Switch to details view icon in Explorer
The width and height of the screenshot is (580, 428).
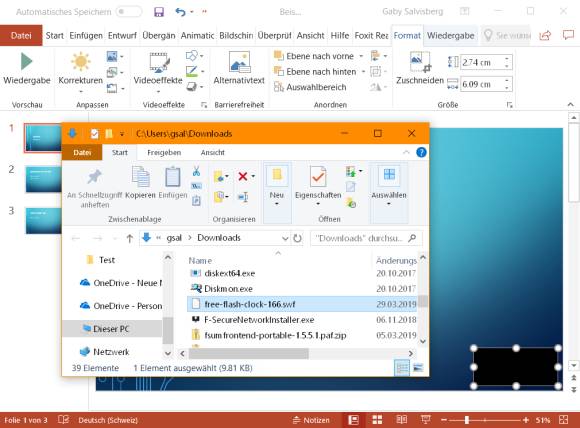(x=402, y=368)
